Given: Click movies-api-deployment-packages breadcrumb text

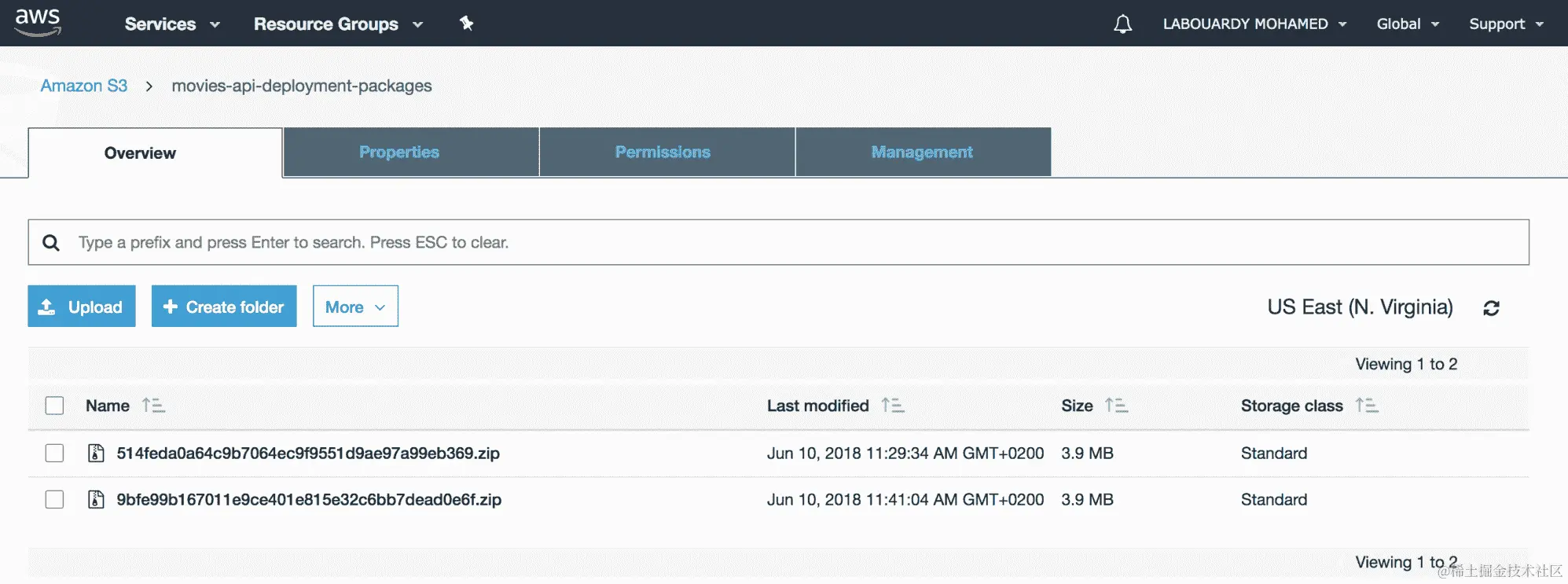Looking at the screenshot, I should [x=302, y=86].
